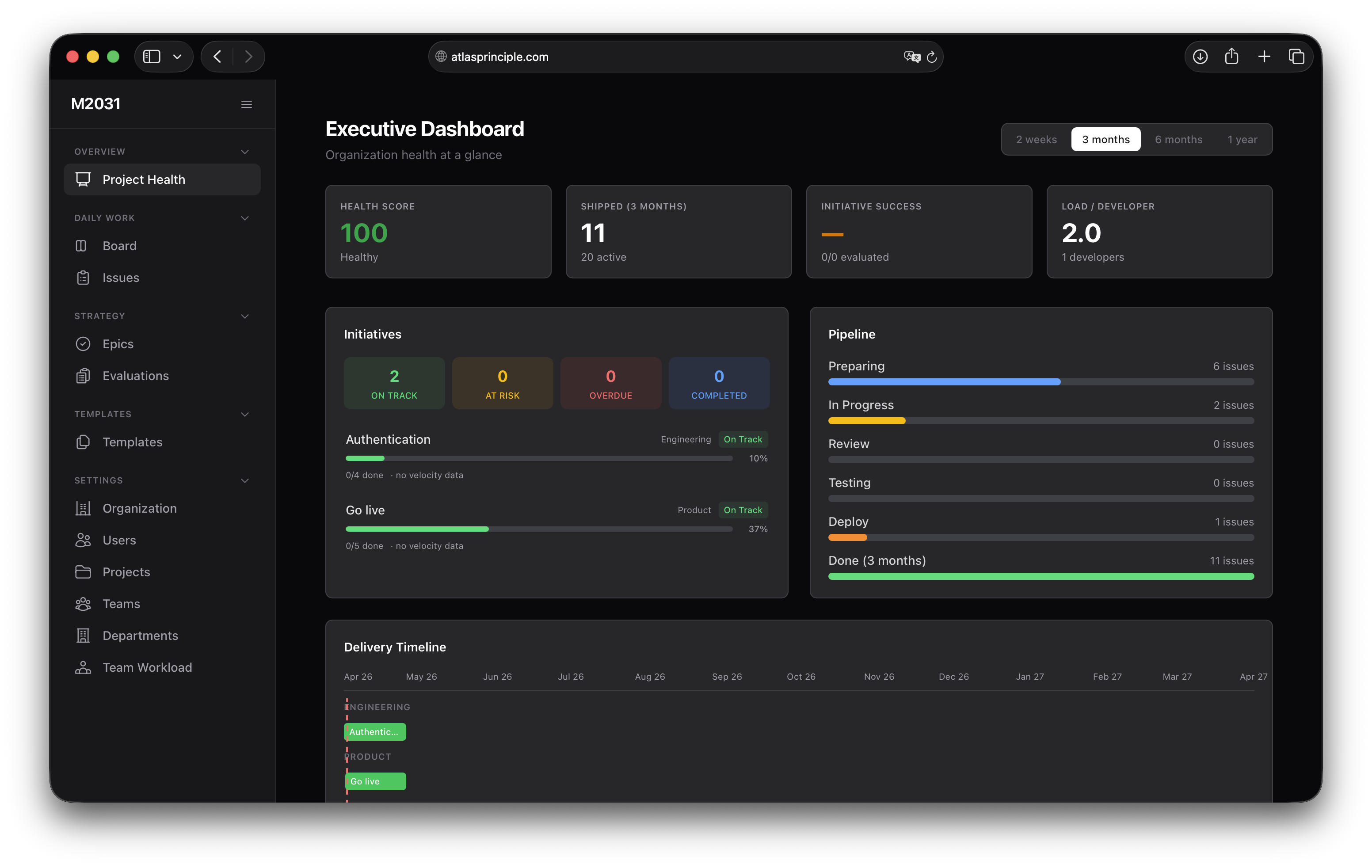Viewport: 1372px width, 868px height.
Task: Collapse the Overview sidebar section
Action: tap(245, 152)
